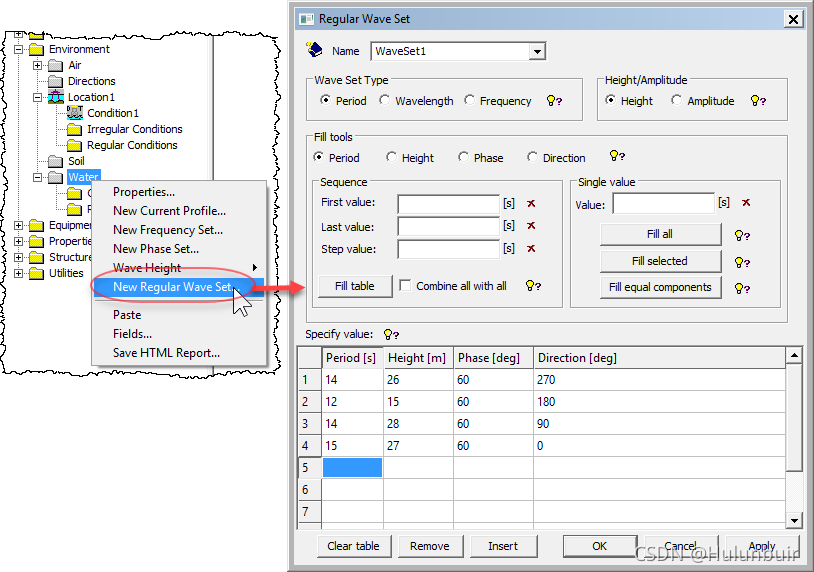814x572 pixels.
Task: Click the First value input field
Action: point(449,204)
